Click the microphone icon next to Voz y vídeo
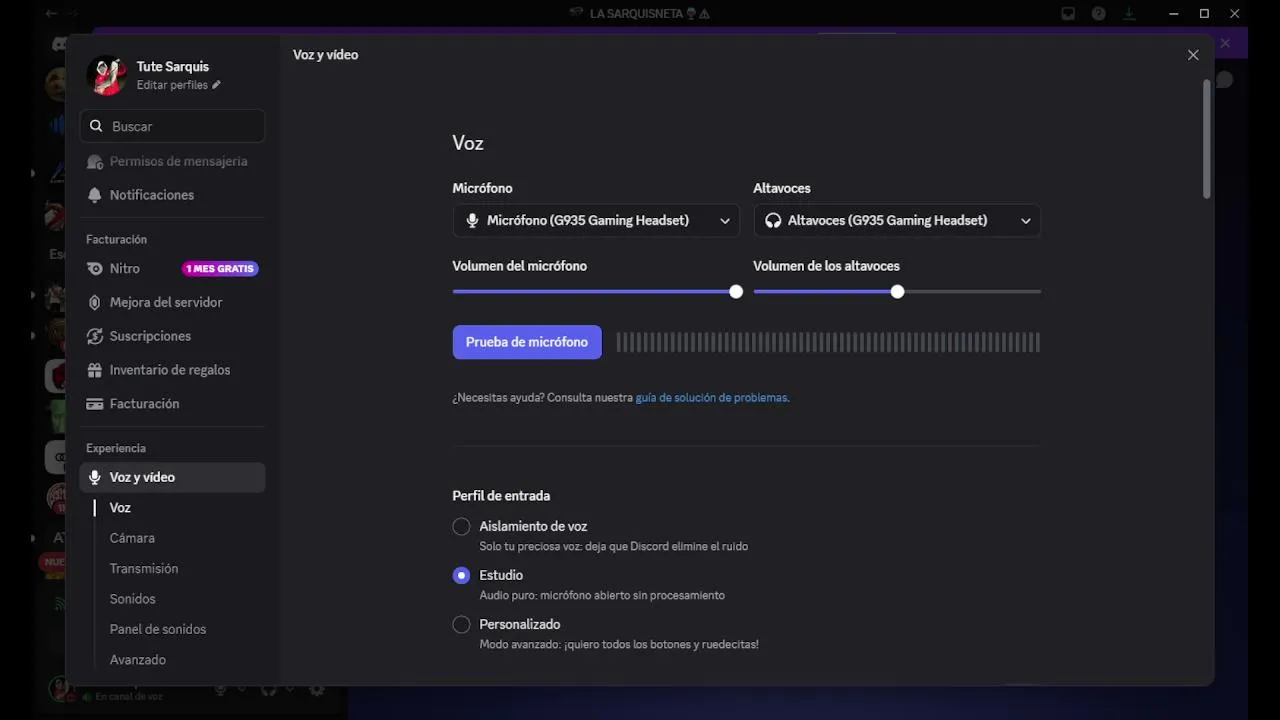 click(95, 478)
